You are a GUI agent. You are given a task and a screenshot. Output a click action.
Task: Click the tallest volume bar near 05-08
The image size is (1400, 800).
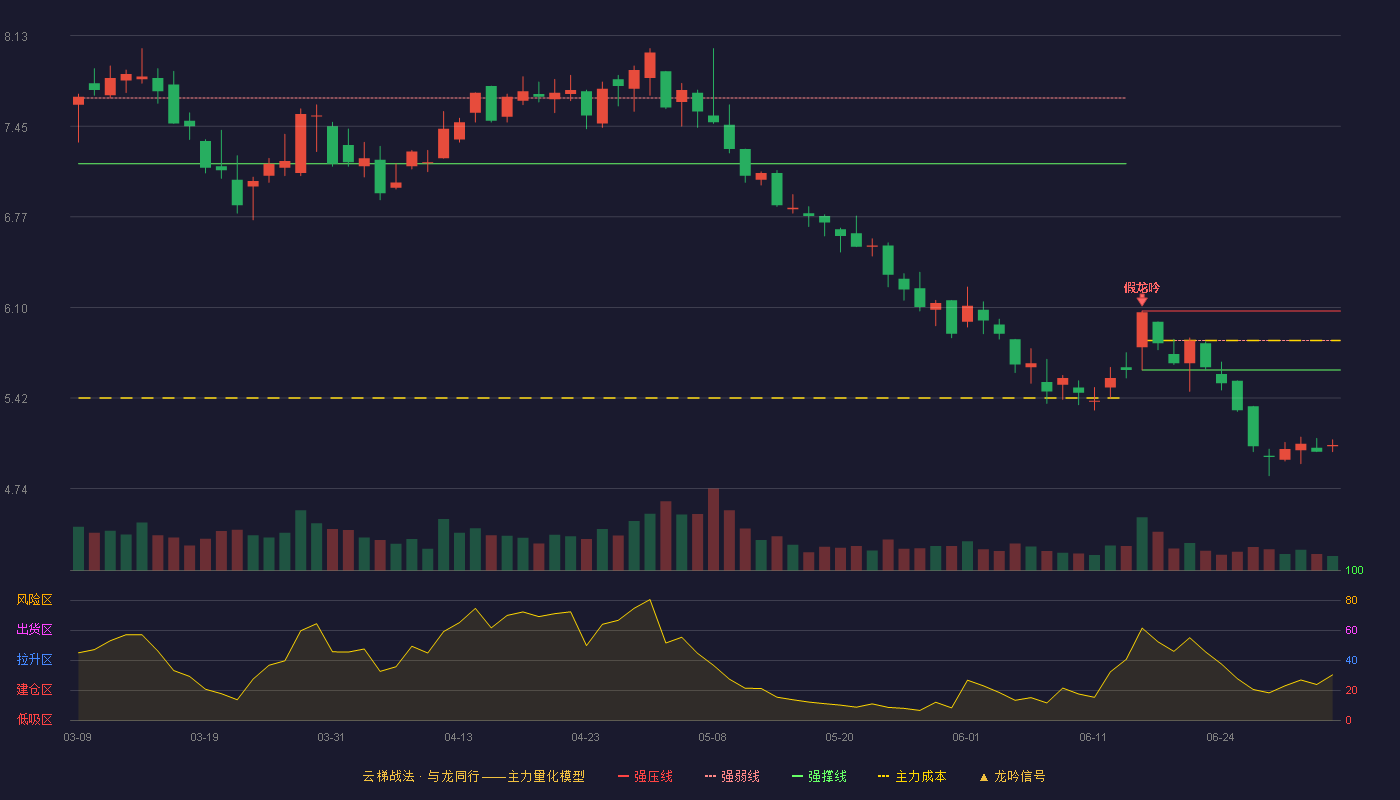[x=713, y=529]
